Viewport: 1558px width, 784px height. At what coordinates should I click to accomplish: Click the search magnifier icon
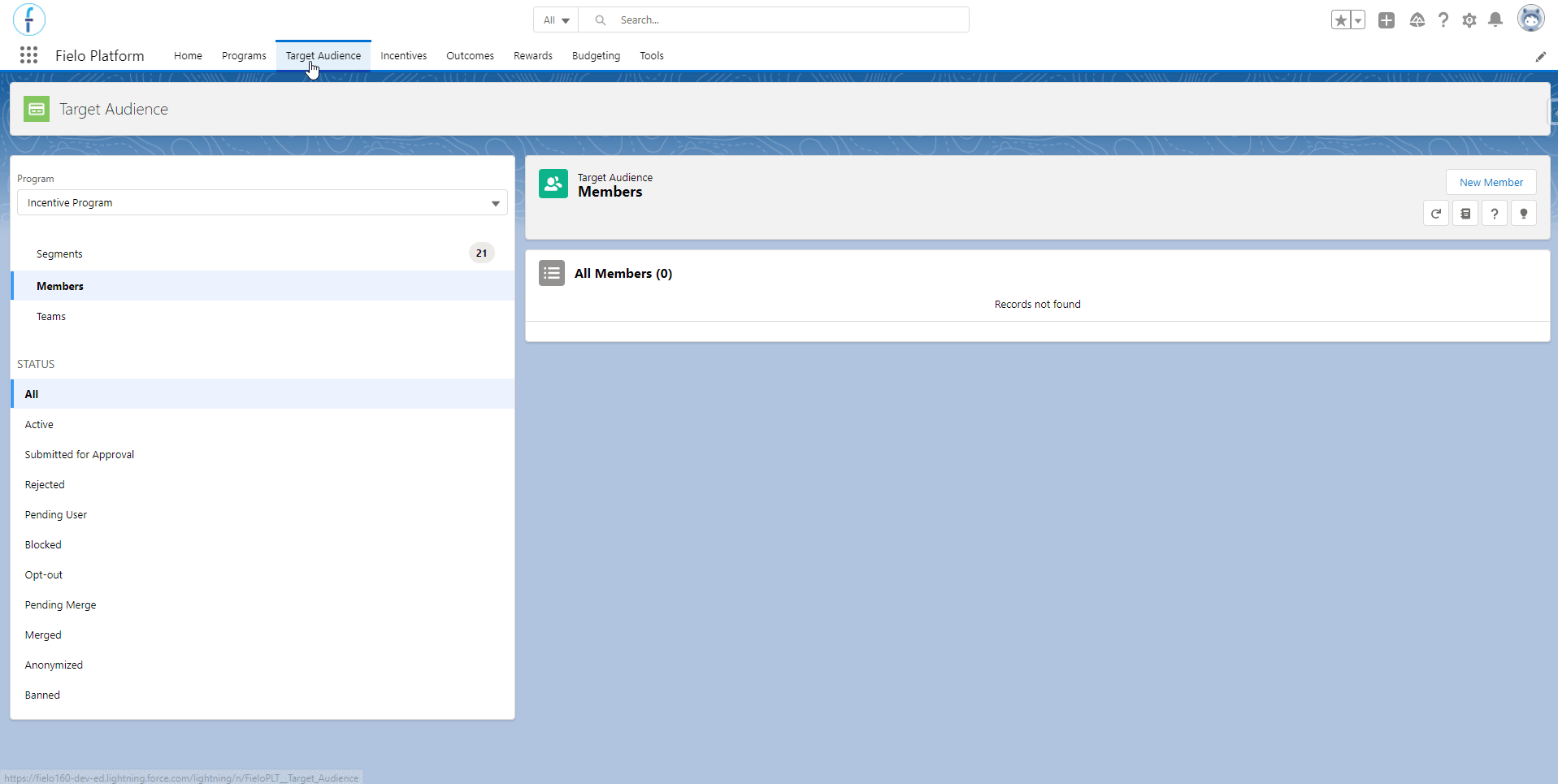pos(601,20)
